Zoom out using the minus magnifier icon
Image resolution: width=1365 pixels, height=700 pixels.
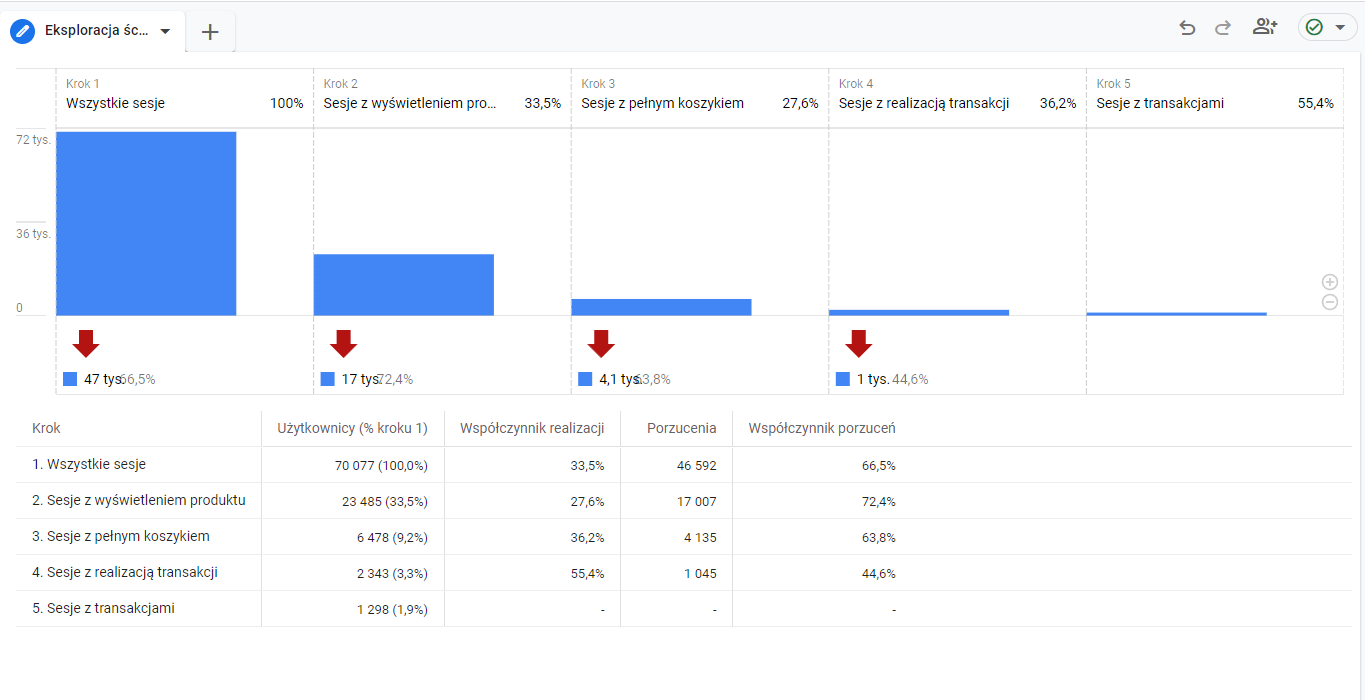coord(1330,302)
